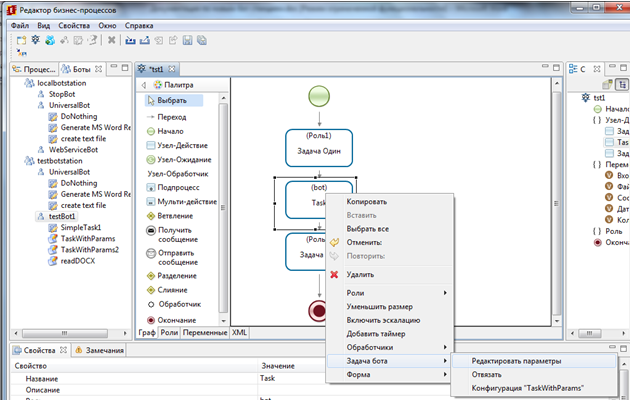
Task: Click the language icon on second toolbar row
Action: [x=22, y=53]
